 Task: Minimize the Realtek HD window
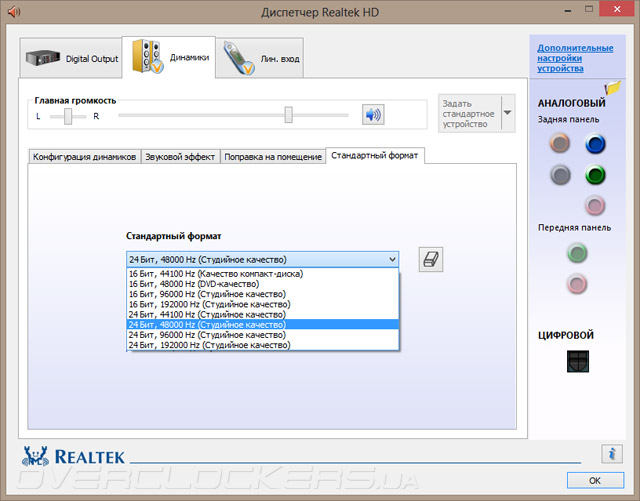pos(568,10)
